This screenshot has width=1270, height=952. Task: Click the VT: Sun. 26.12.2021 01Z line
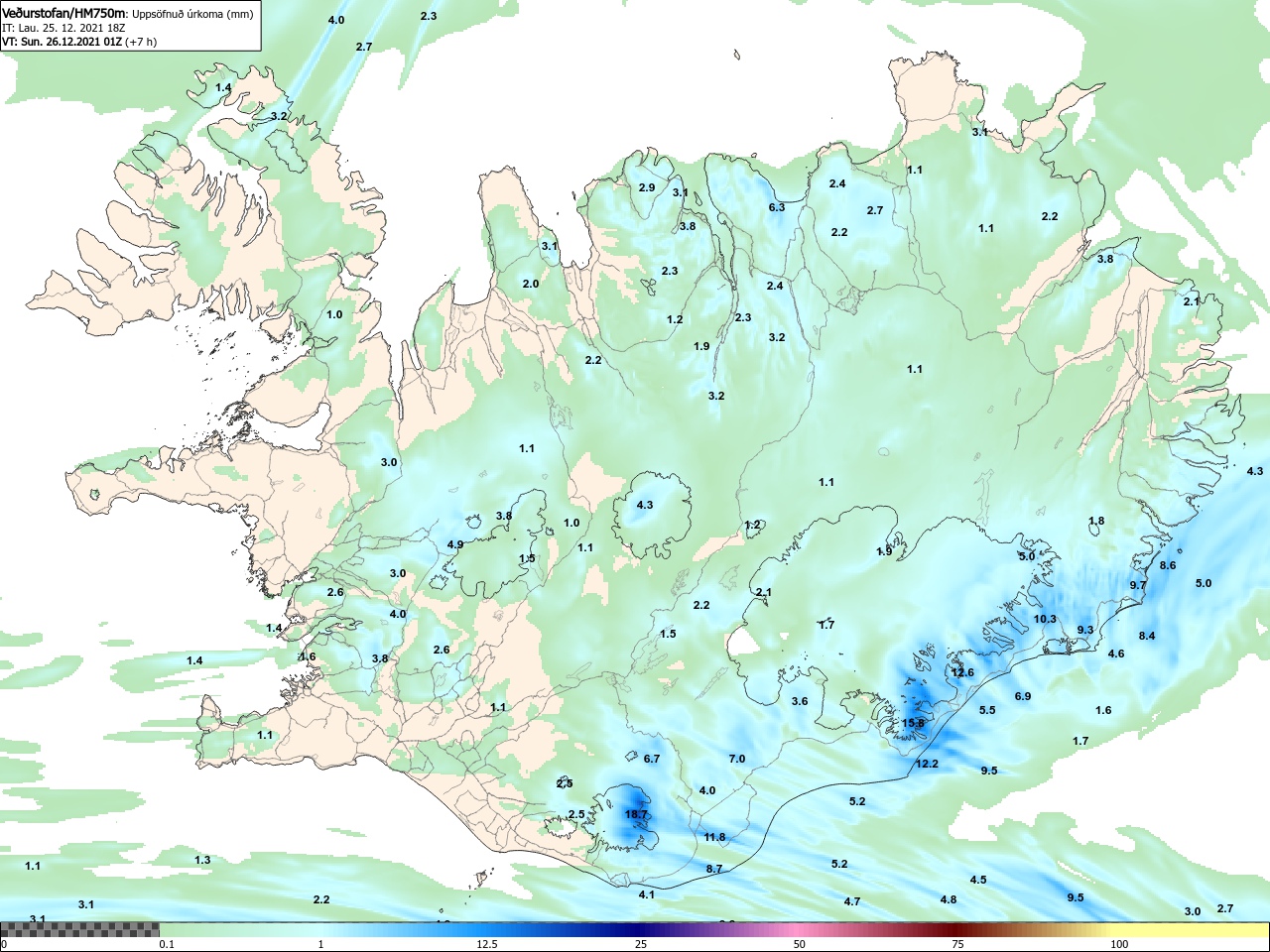(79, 43)
